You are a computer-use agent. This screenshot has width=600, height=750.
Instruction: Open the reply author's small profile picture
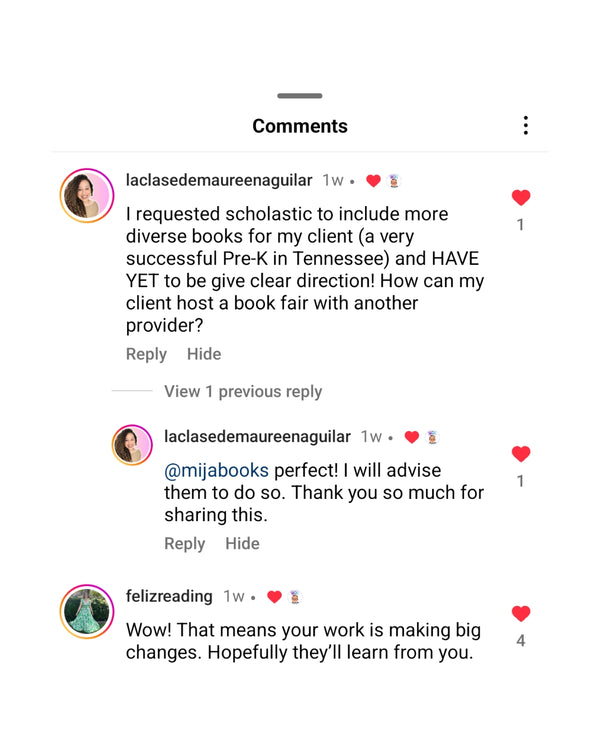(x=132, y=445)
